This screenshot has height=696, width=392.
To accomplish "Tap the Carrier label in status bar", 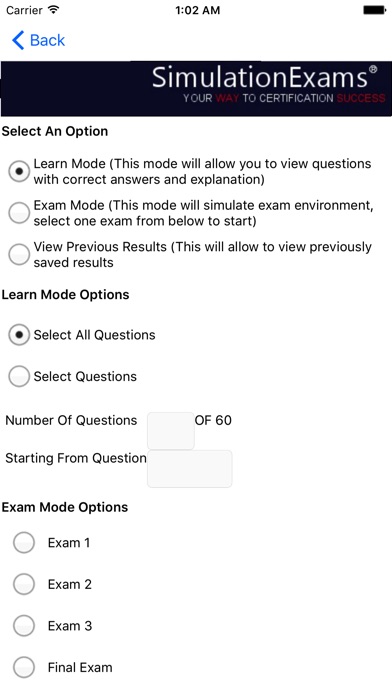I will [24, 10].
